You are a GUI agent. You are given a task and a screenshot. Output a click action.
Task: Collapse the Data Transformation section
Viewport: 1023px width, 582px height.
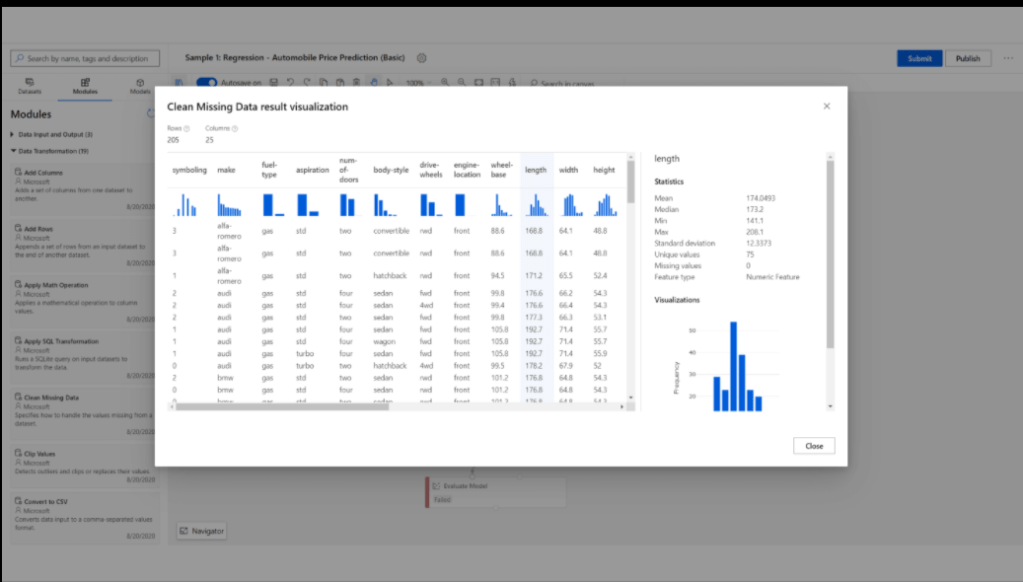click(x=14, y=151)
